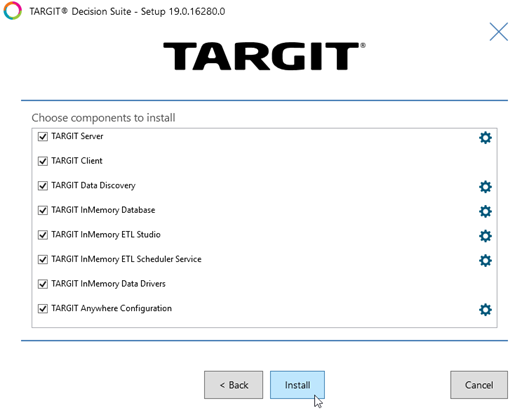
Task: Deselect TARGIT InMemory ETL Scheduler Service checkbox
Action: 43,259
